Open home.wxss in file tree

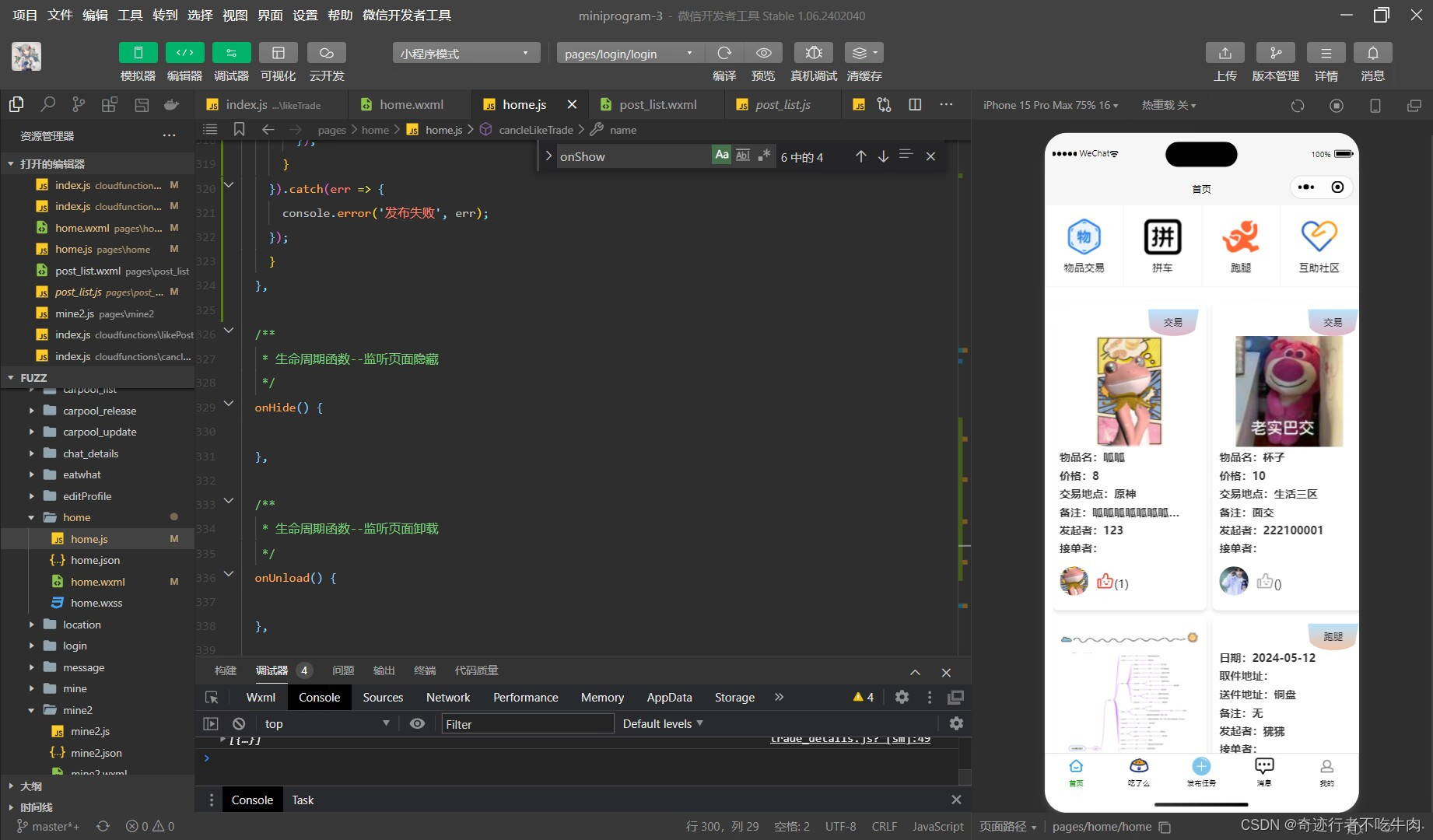click(x=96, y=603)
